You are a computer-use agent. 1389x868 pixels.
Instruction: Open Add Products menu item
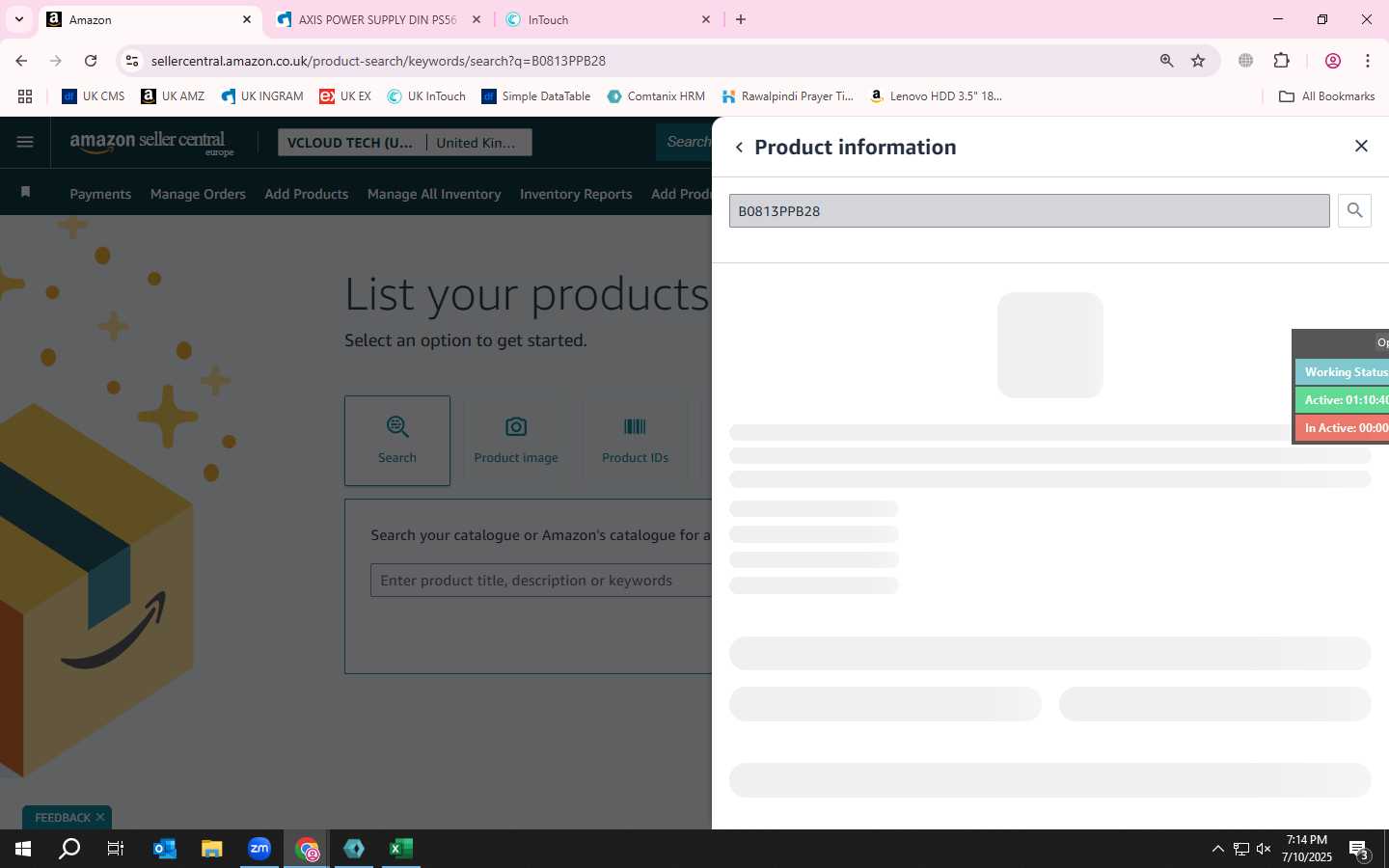306,194
